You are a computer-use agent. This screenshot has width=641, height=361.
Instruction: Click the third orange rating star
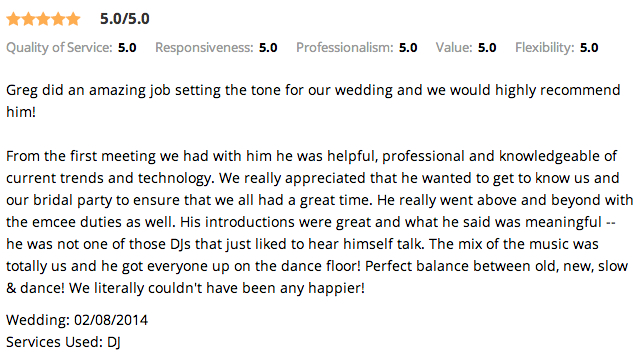click(x=43, y=19)
